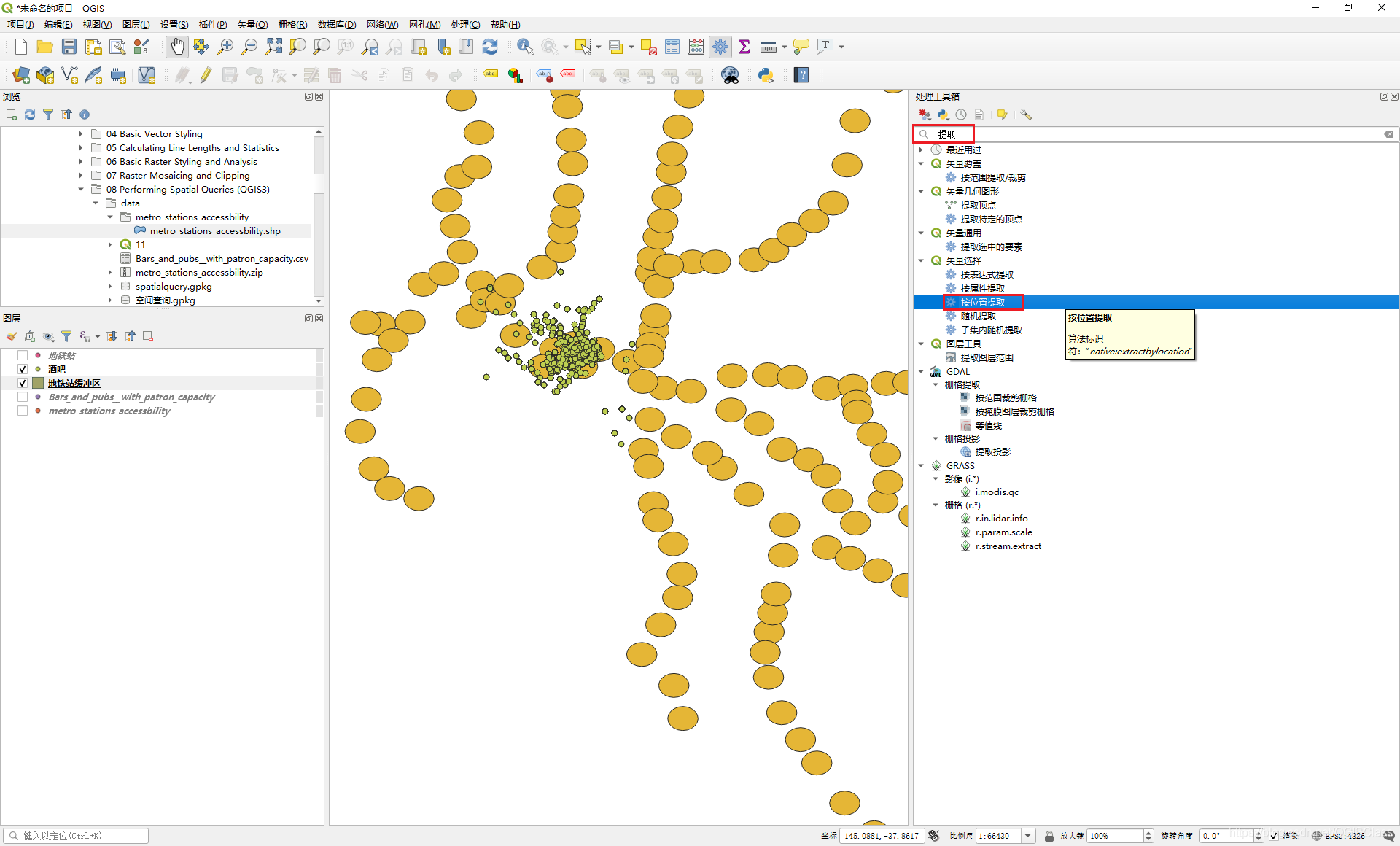Click the Identify Features tool icon
The width and height of the screenshot is (1400, 846).
tap(524, 47)
